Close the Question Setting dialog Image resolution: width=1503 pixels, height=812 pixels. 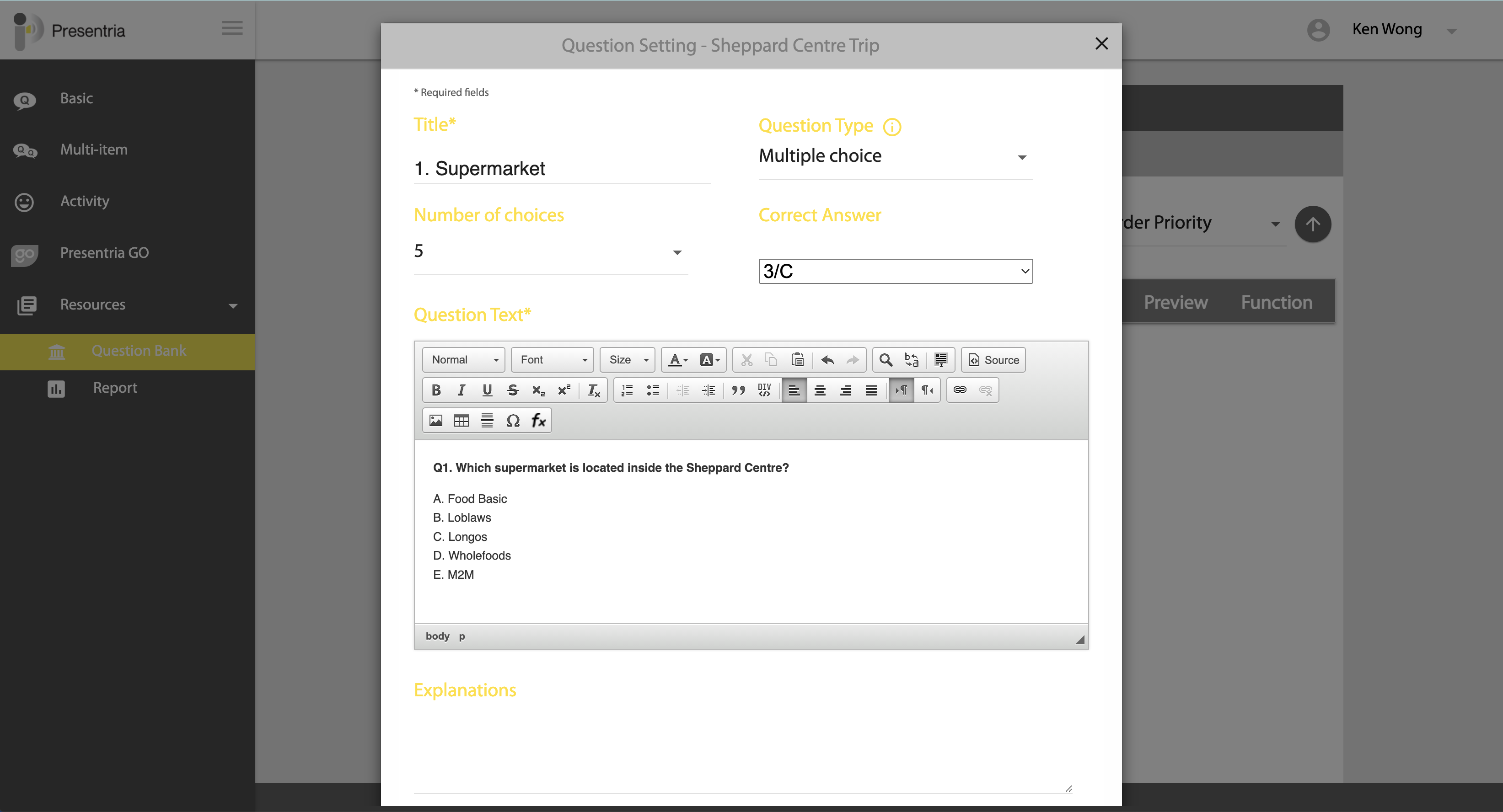(1101, 44)
